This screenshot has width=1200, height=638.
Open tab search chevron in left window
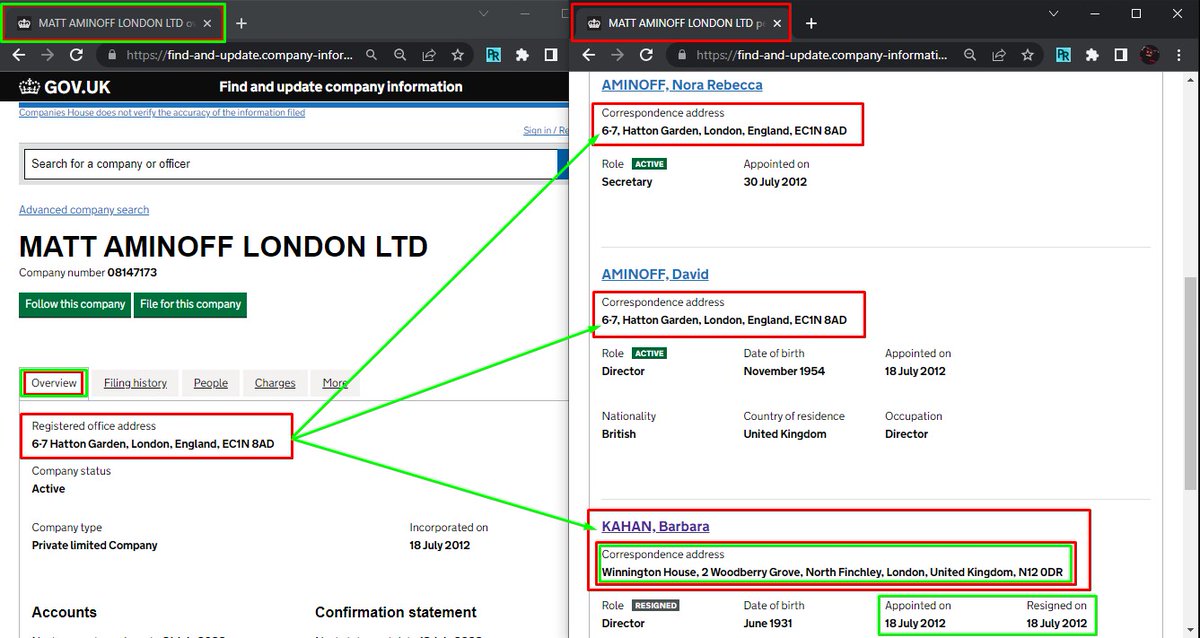click(x=484, y=14)
